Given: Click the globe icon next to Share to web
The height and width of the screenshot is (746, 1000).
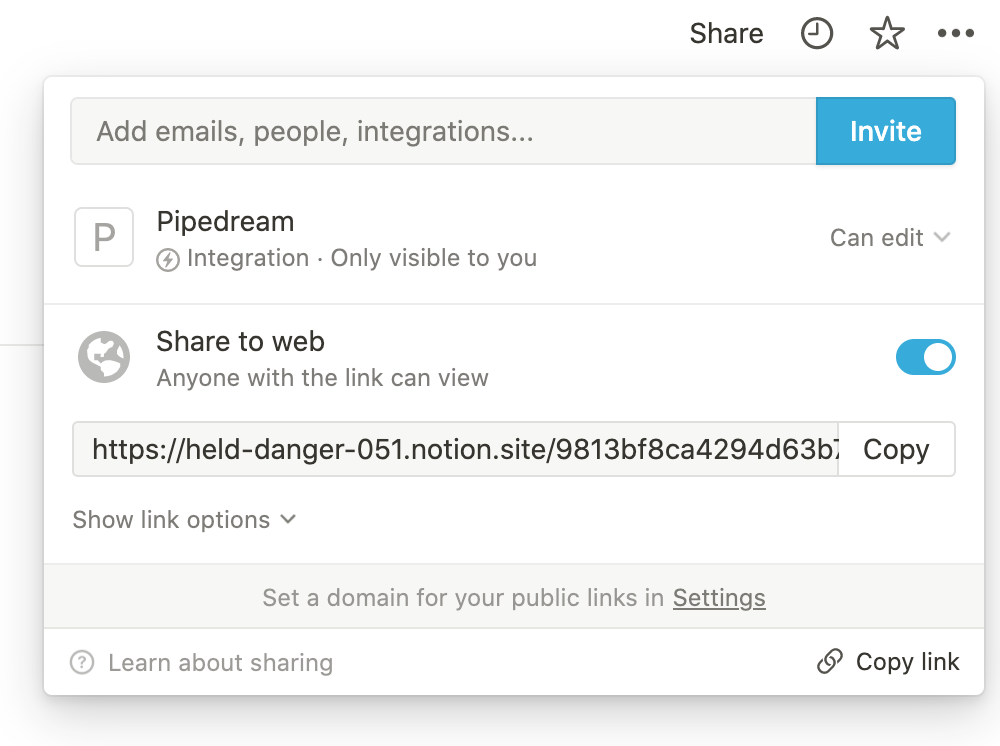Looking at the screenshot, I should (x=104, y=357).
